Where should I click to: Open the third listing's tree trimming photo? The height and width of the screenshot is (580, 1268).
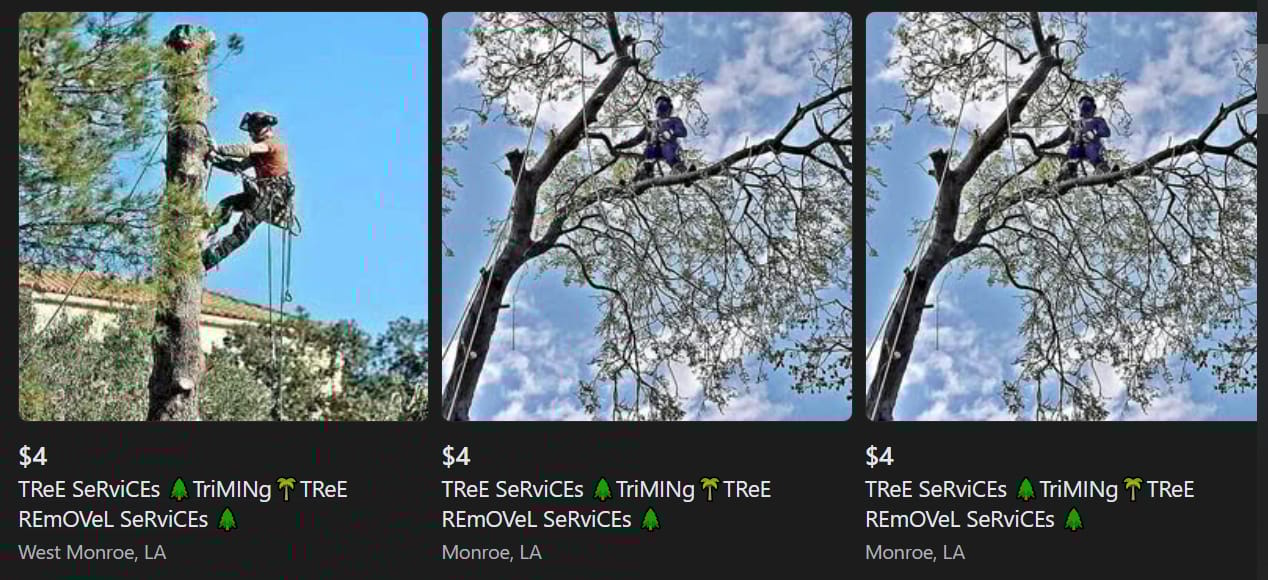[x=1061, y=216]
